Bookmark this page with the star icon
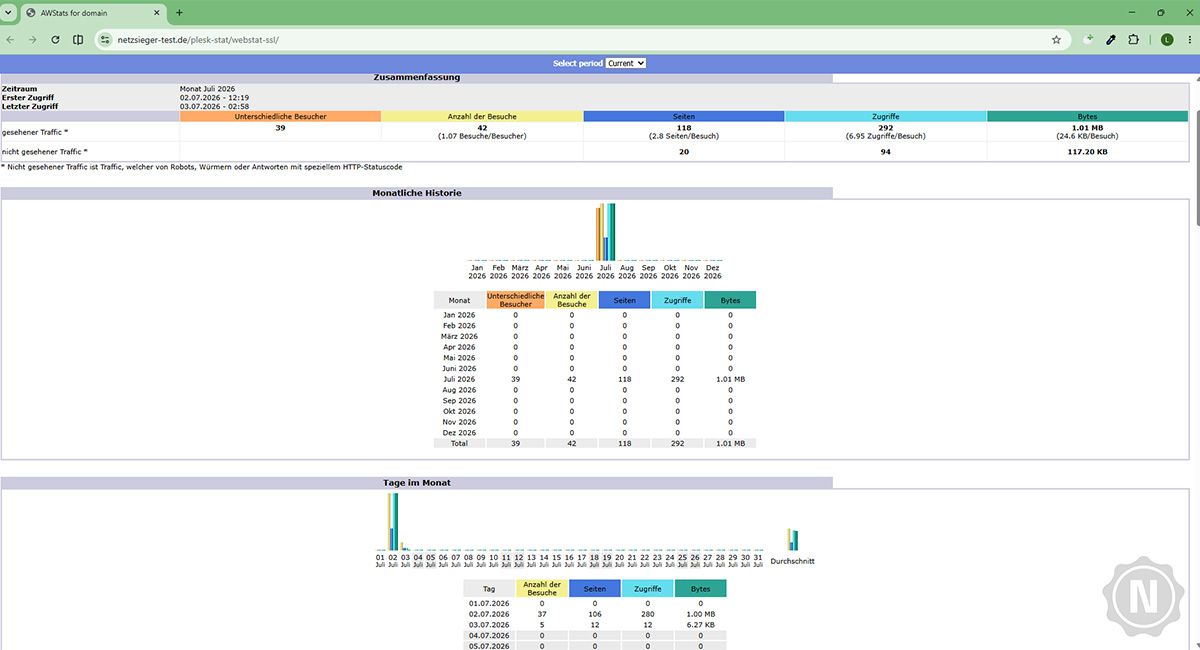 tap(1056, 40)
